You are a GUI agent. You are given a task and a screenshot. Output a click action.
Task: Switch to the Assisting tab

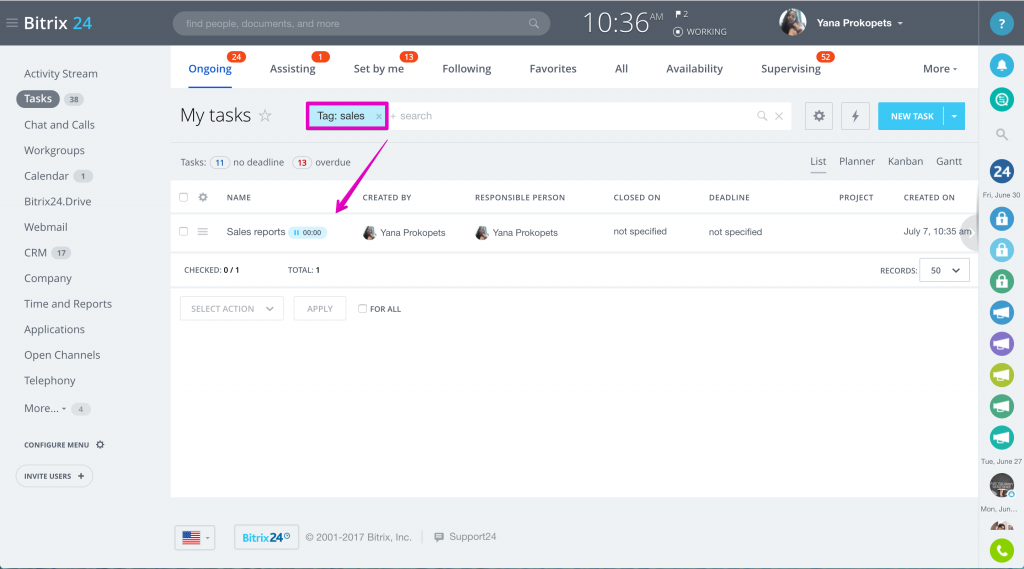coord(293,69)
